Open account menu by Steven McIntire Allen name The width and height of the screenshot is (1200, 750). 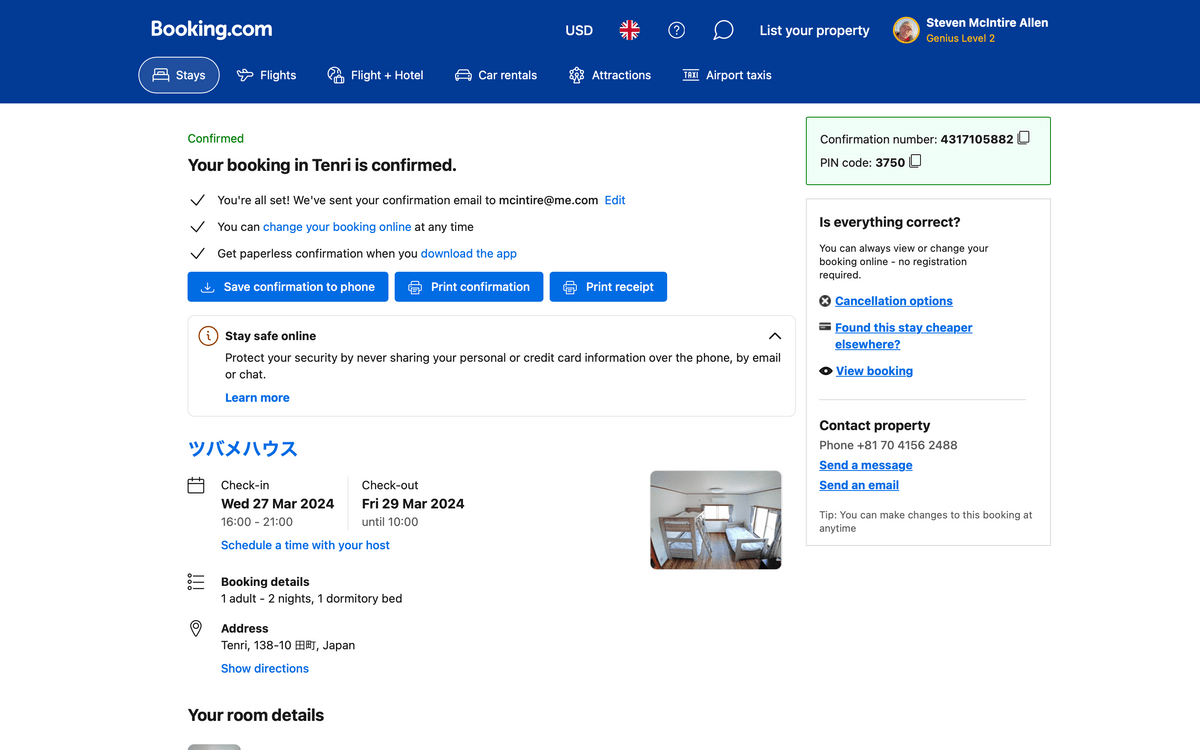pyautogui.click(x=987, y=23)
